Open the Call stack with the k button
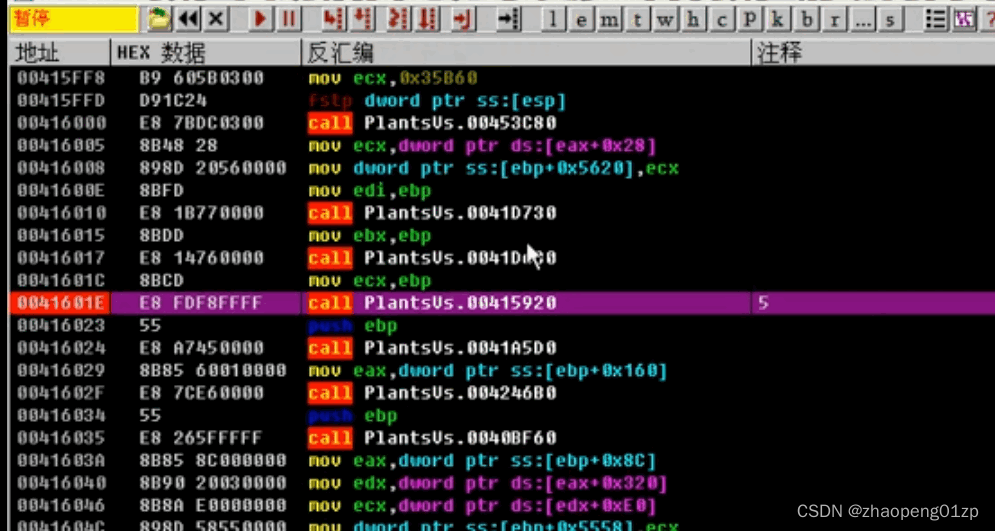The width and height of the screenshot is (995, 531). point(778,20)
